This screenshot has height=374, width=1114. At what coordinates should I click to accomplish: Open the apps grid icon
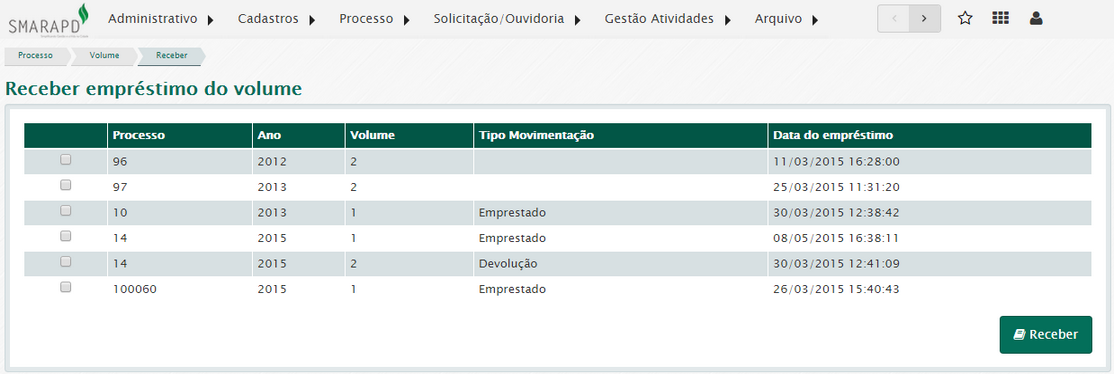point(1000,18)
